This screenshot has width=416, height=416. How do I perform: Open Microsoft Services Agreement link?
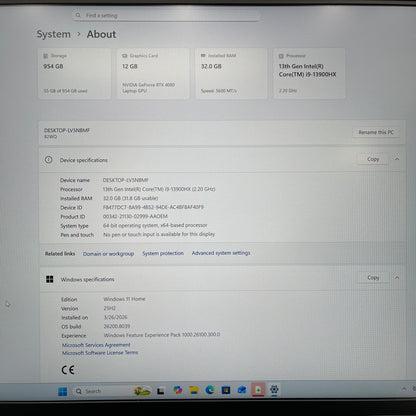pyautogui.click(x=96, y=345)
